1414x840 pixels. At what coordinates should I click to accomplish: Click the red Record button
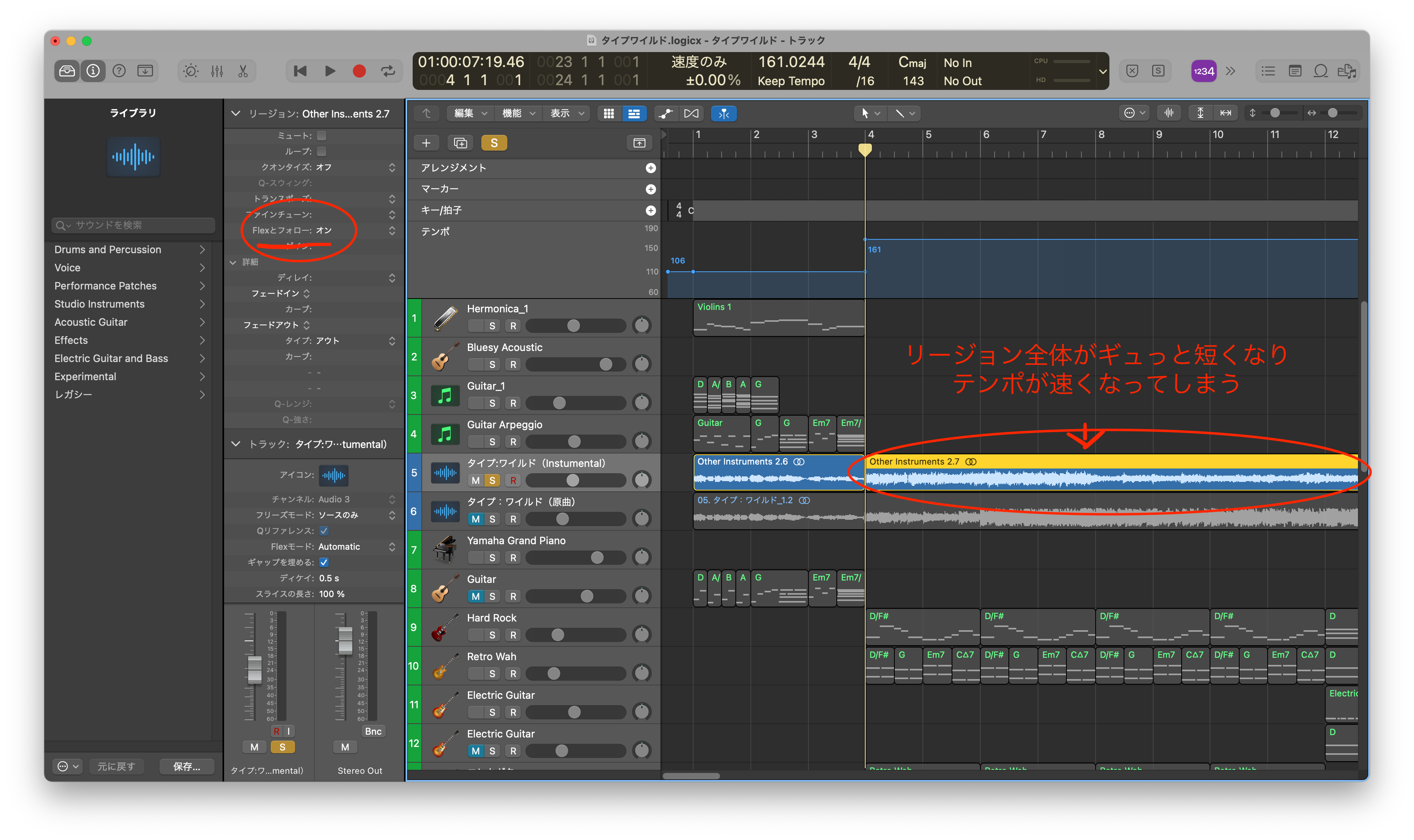click(x=359, y=71)
